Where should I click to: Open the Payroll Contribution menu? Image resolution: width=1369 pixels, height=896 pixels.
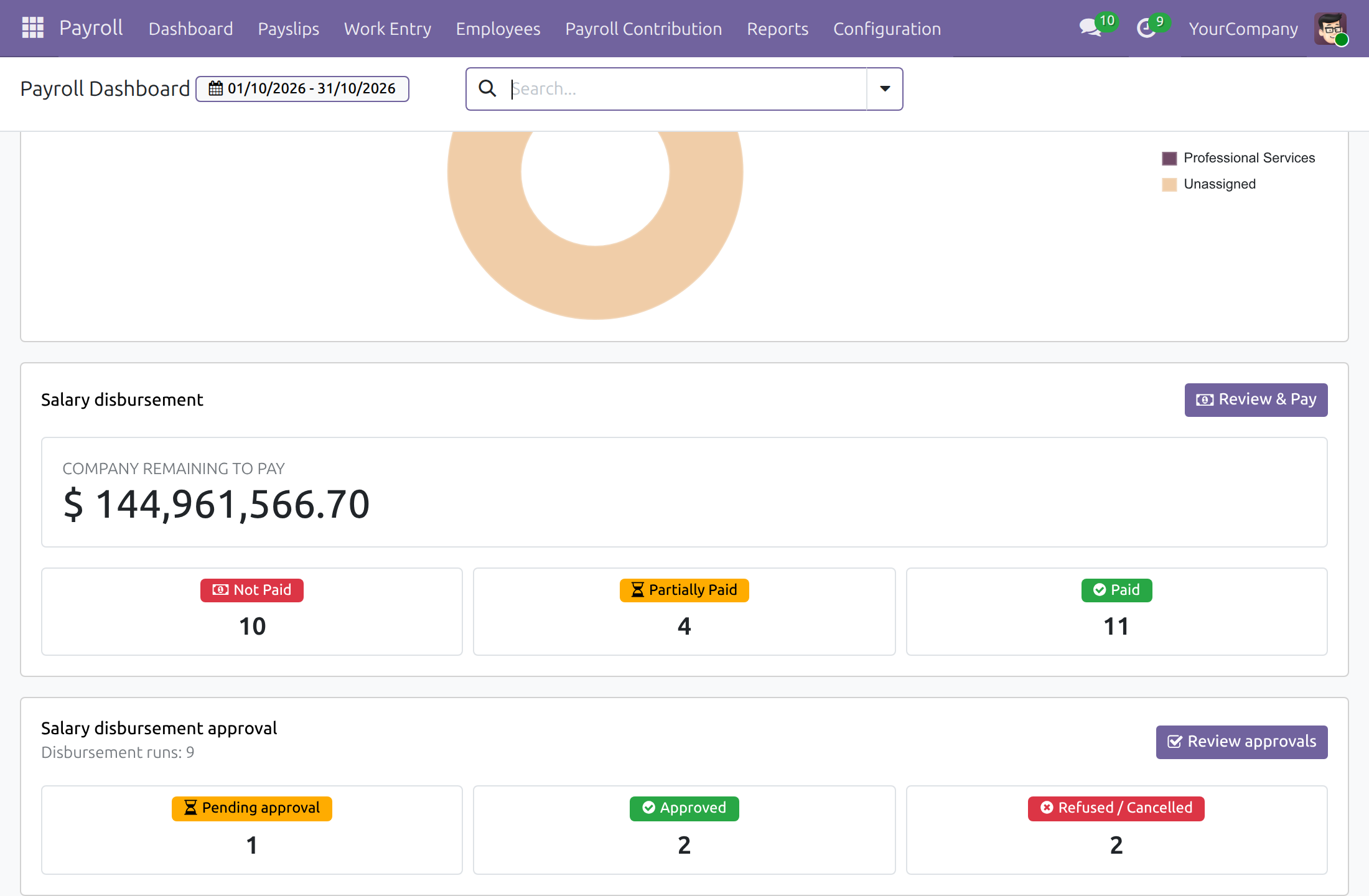click(x=643, y=29)
